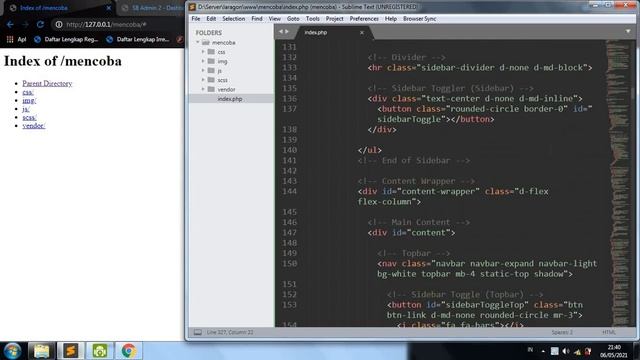The height and width of the screenshot is (360, 640).
Task: Open the img/ directory link
Action: (29, 100)
